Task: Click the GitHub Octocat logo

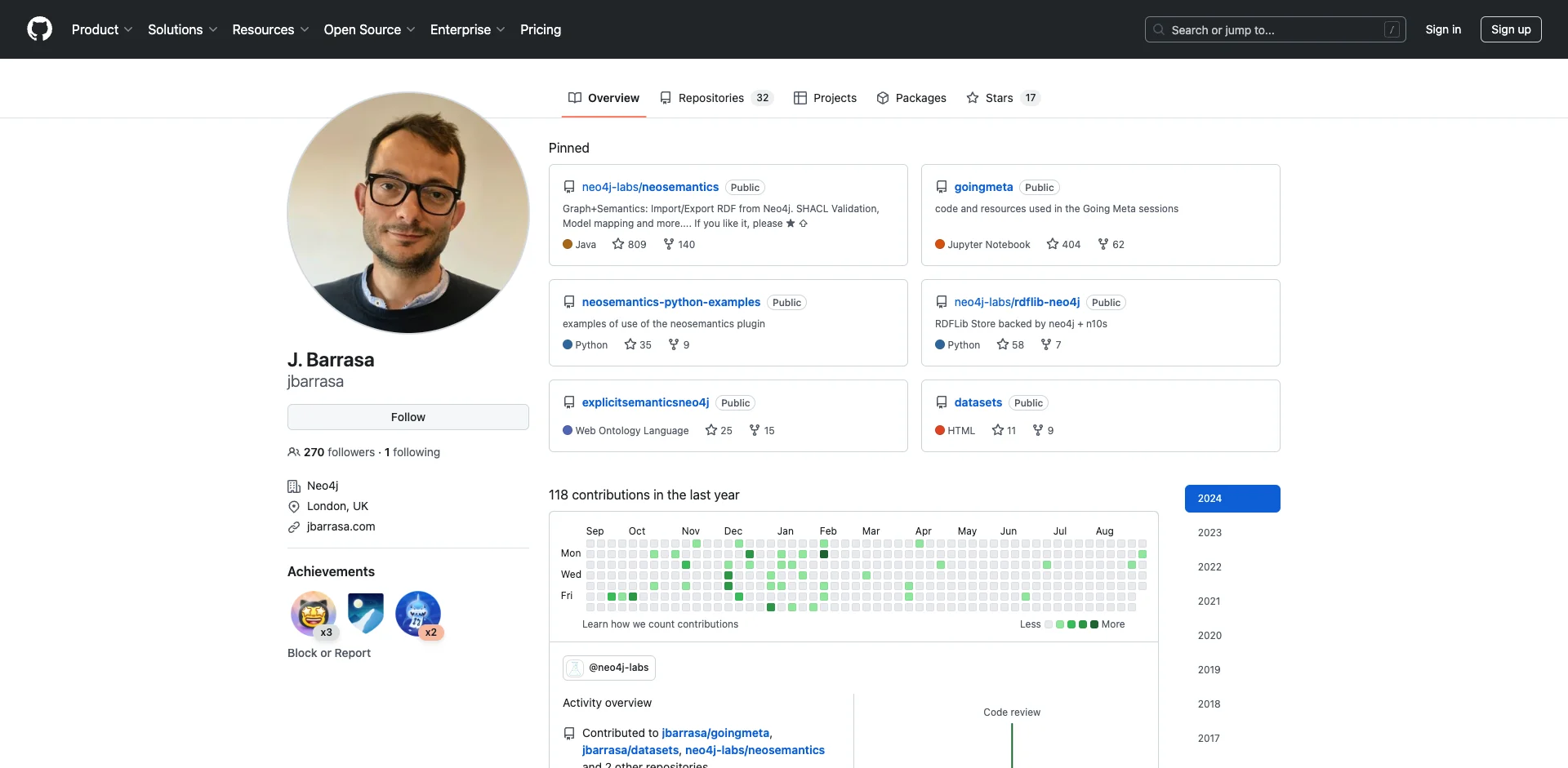Action: 39,29
